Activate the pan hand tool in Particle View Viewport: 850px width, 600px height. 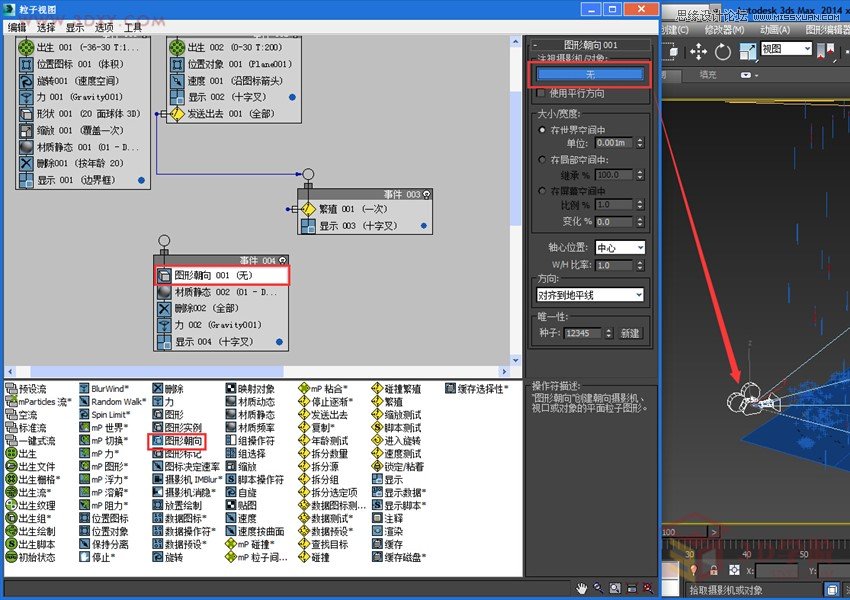click(x=581, y=588)
